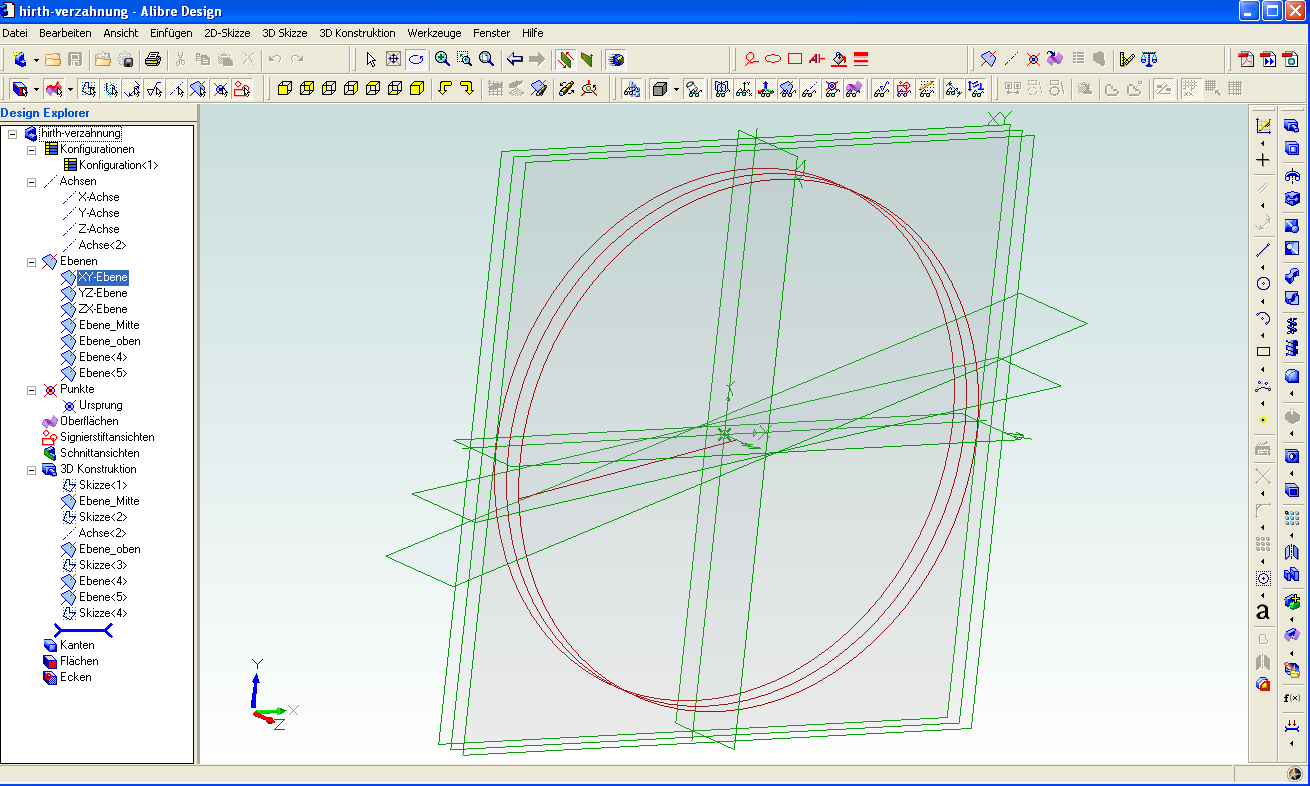Collapse the Punkte tree node

click(31, 389)
